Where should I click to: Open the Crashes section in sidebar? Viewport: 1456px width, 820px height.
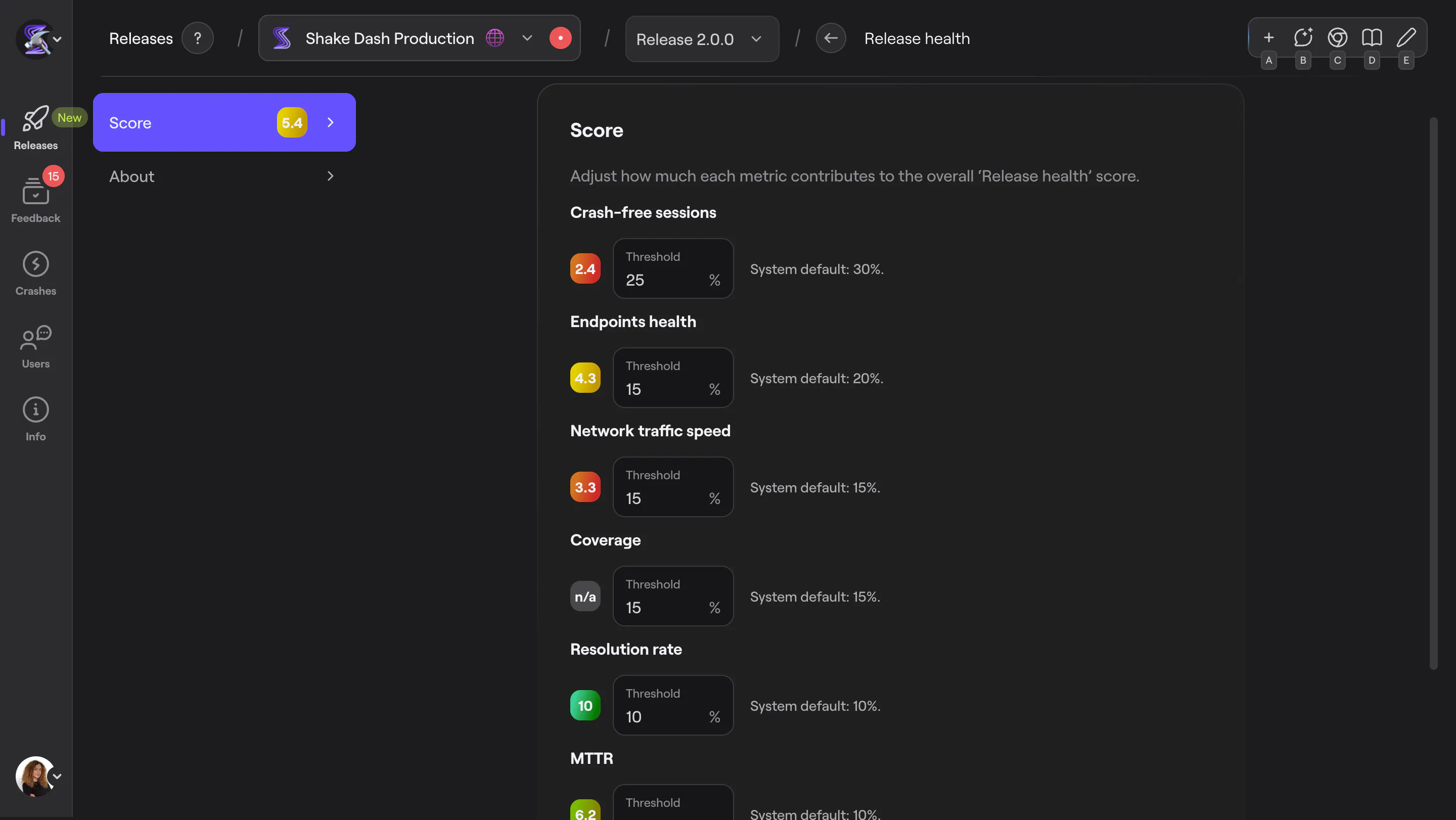35,274
